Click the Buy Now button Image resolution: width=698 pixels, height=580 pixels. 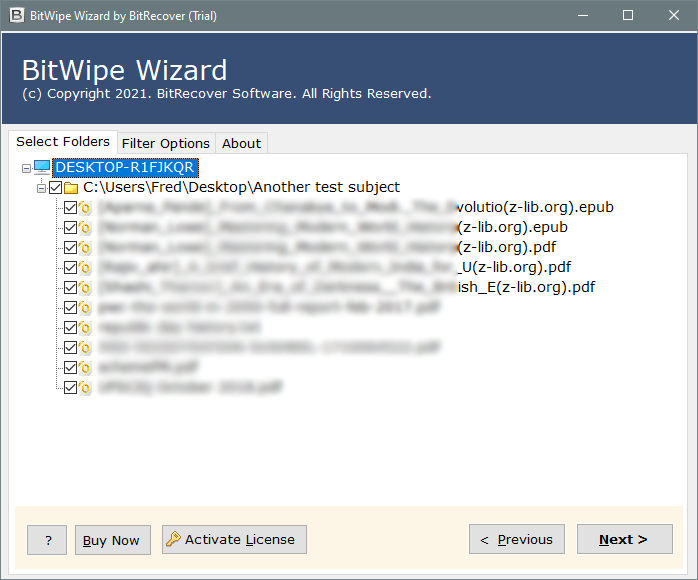pyautogui.click(x=113, y=540)
